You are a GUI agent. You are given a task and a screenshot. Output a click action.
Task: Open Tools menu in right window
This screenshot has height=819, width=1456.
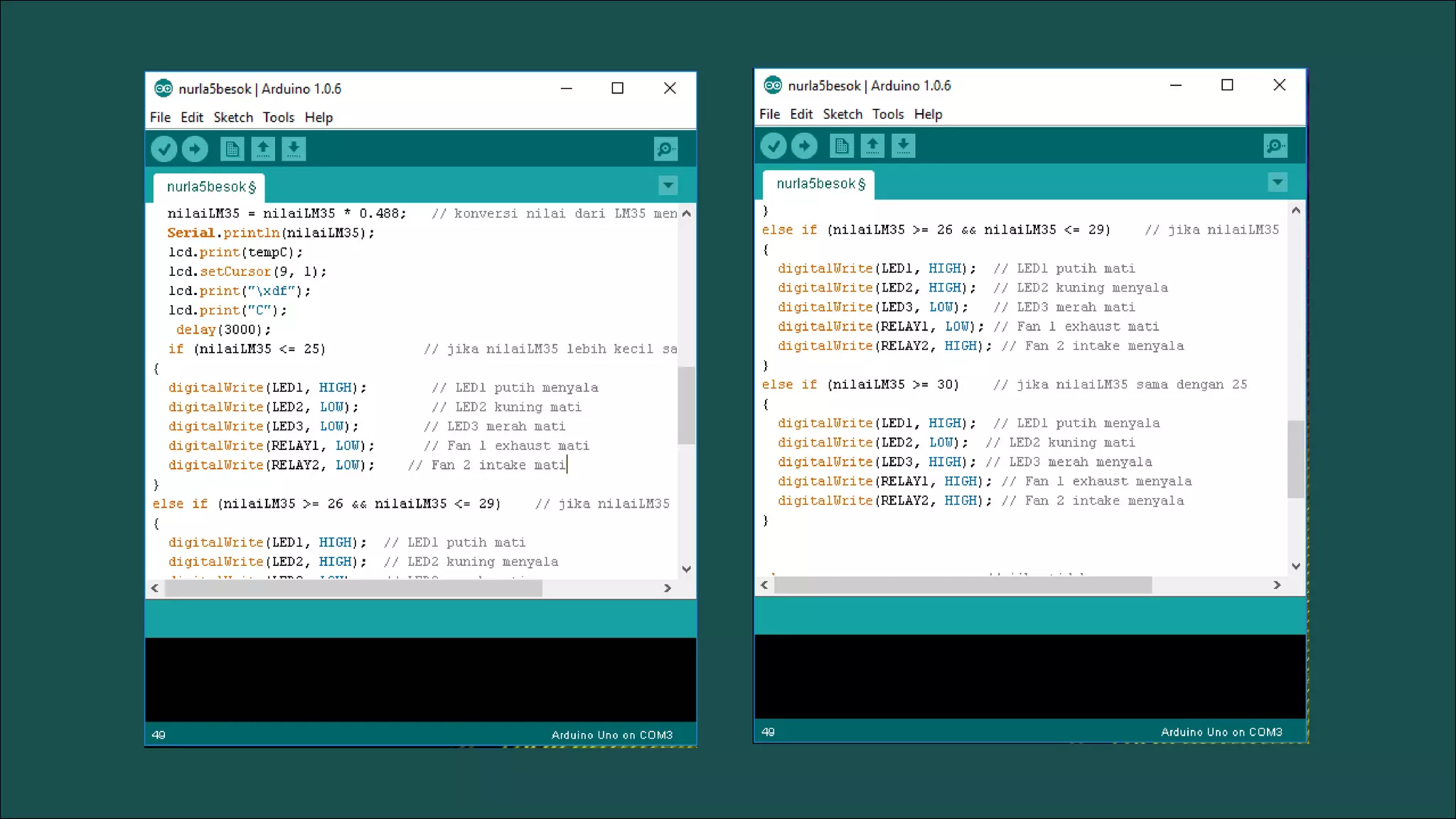[888, 114]
